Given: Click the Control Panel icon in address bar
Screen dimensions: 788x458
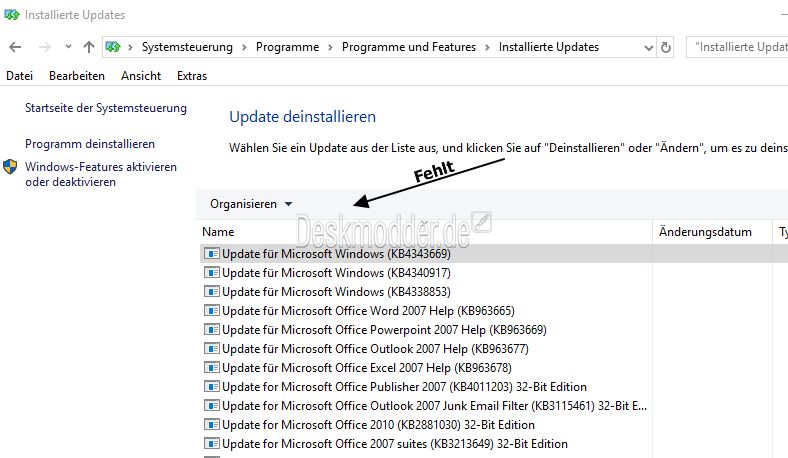Looking at the screenshot, I should click(x=113, y=47).
